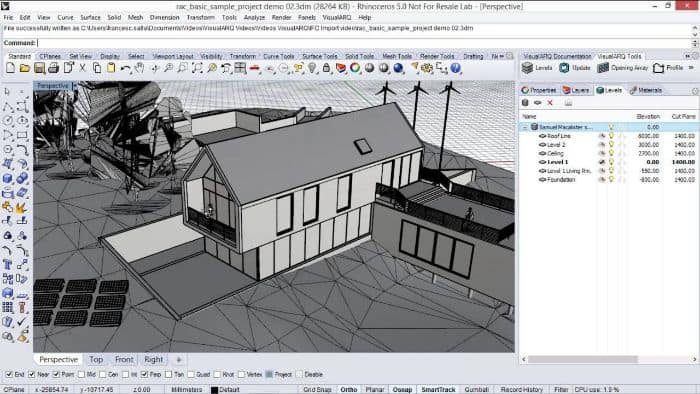The width and height of the screenshot is (700, 394).
Task: Toggle Osnap in the status bar
Action: (402, 390)
